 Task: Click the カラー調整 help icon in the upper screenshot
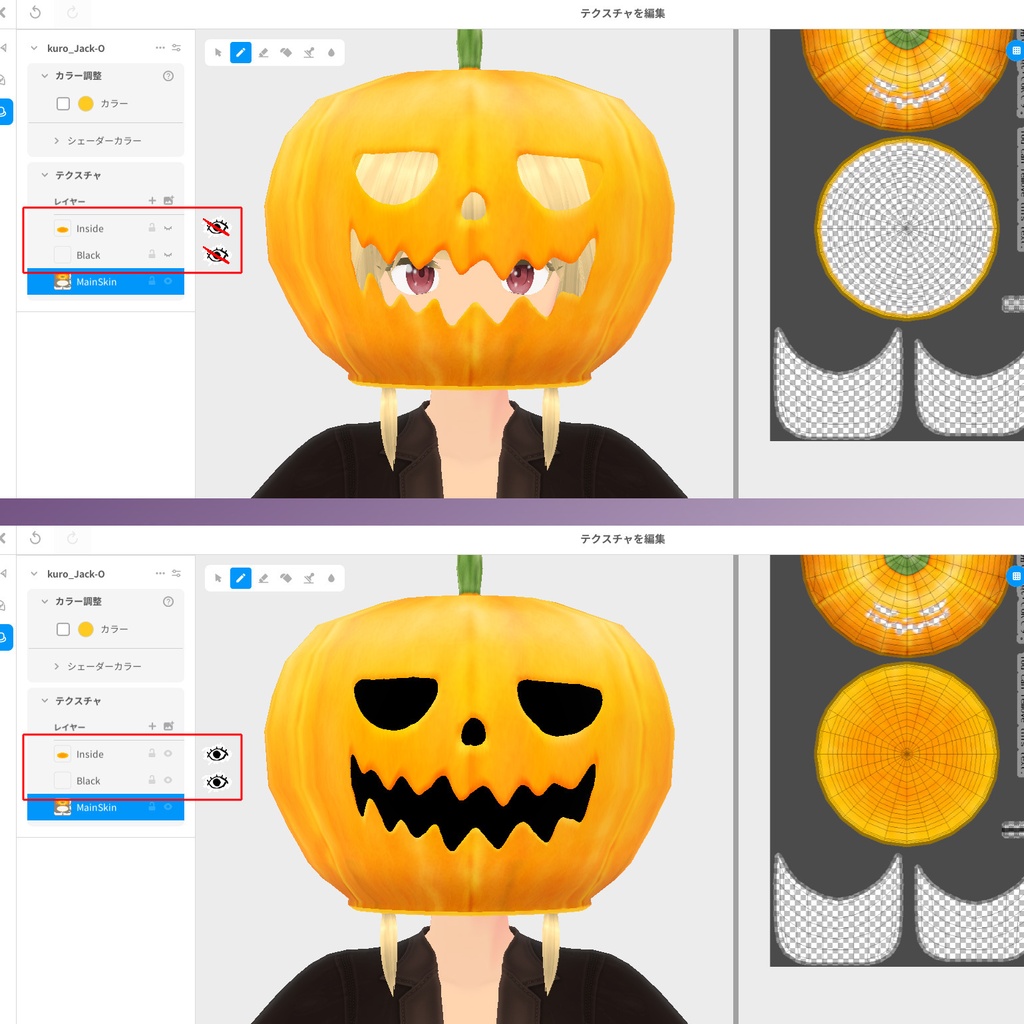pyautogui.click(x=168, y=76)
